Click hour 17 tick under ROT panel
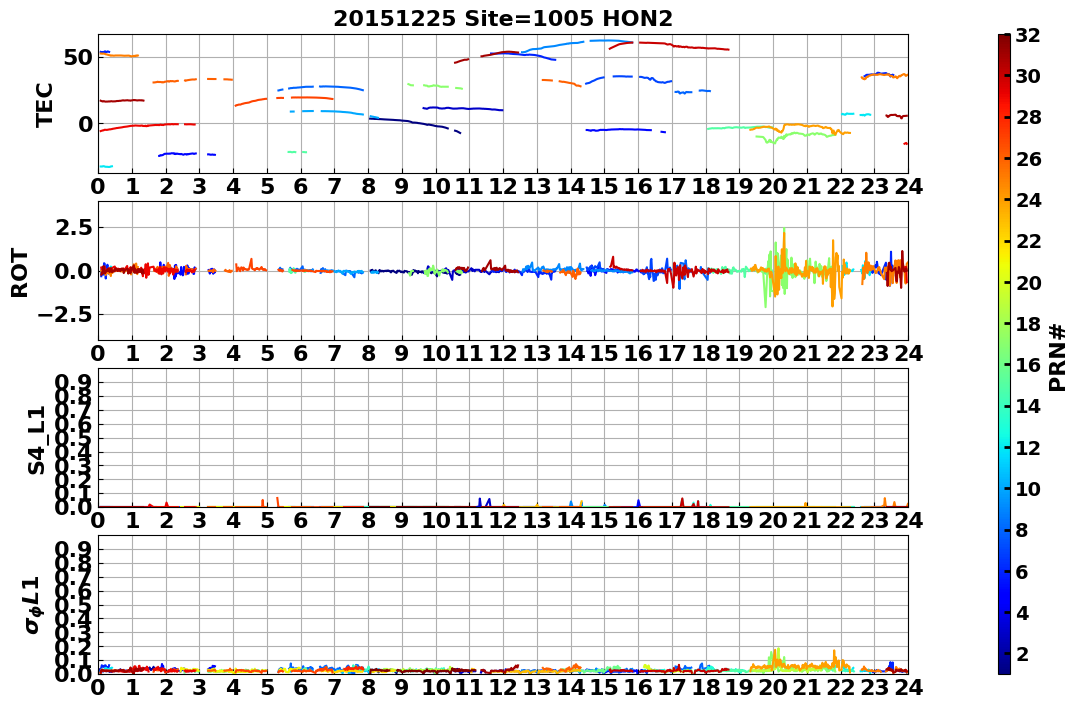Screen dimensions: 1077x709 click(x=672, y=353)
